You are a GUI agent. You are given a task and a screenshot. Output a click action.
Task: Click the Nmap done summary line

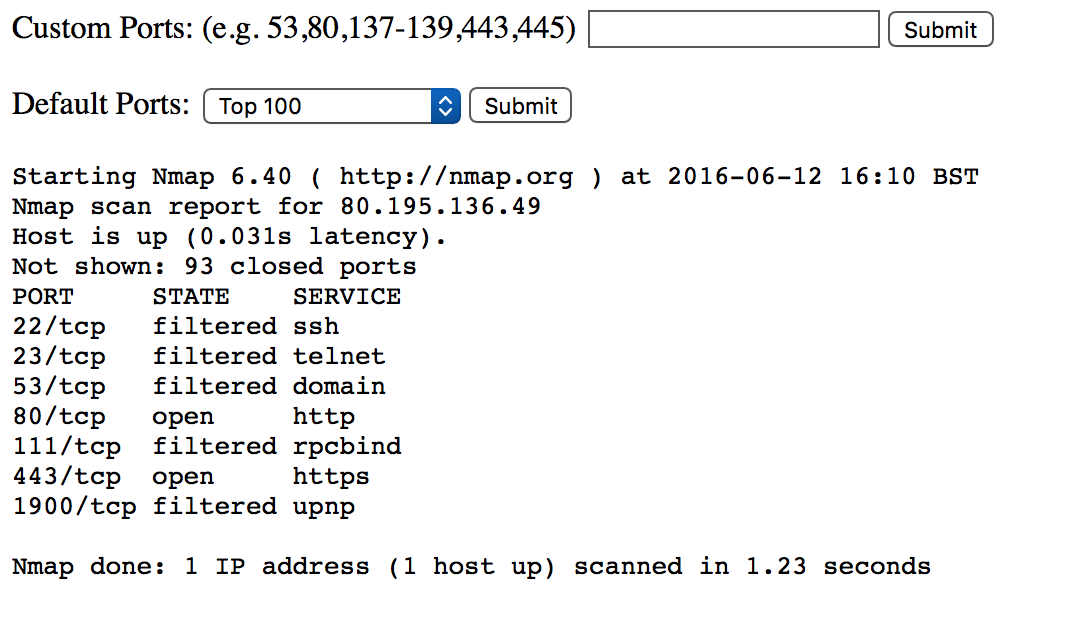[x=471, y=566]
